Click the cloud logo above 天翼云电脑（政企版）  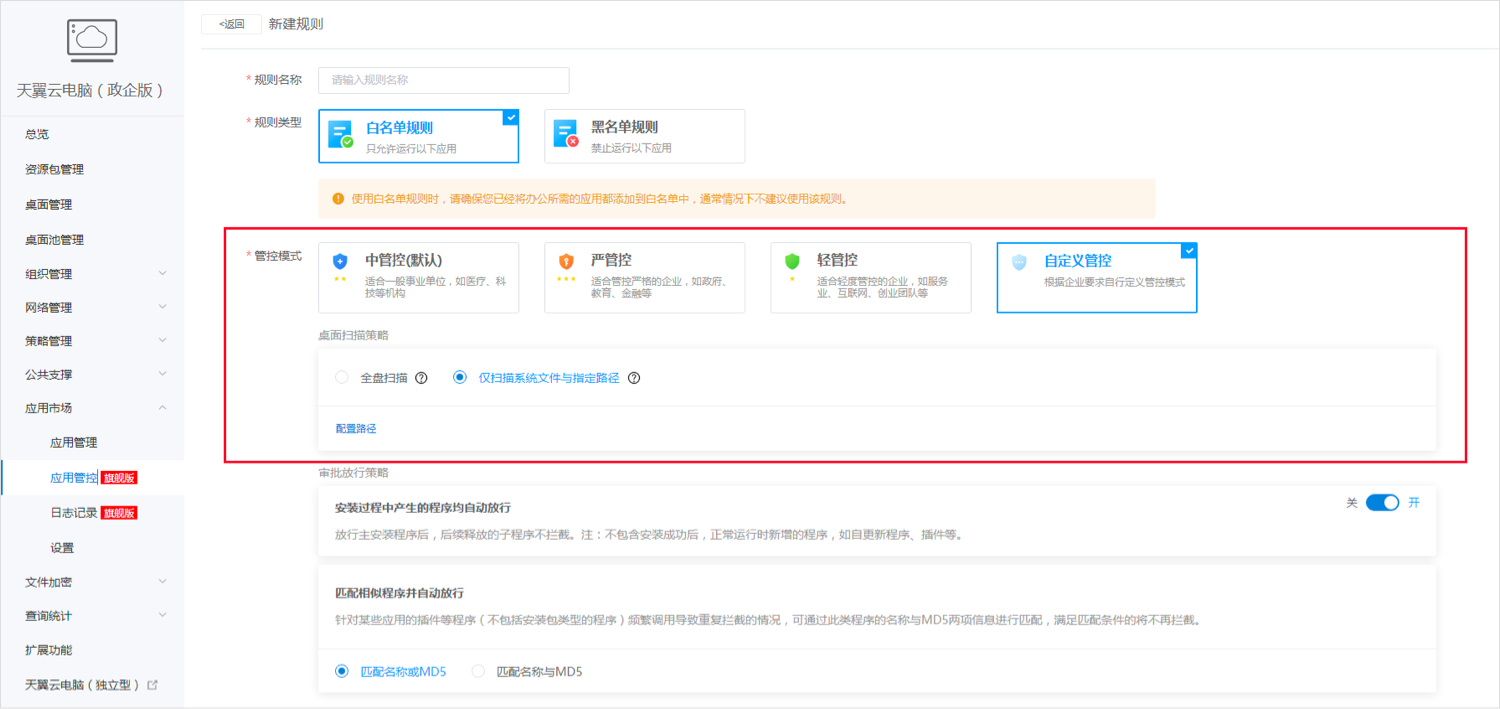(x=92, y=40)
